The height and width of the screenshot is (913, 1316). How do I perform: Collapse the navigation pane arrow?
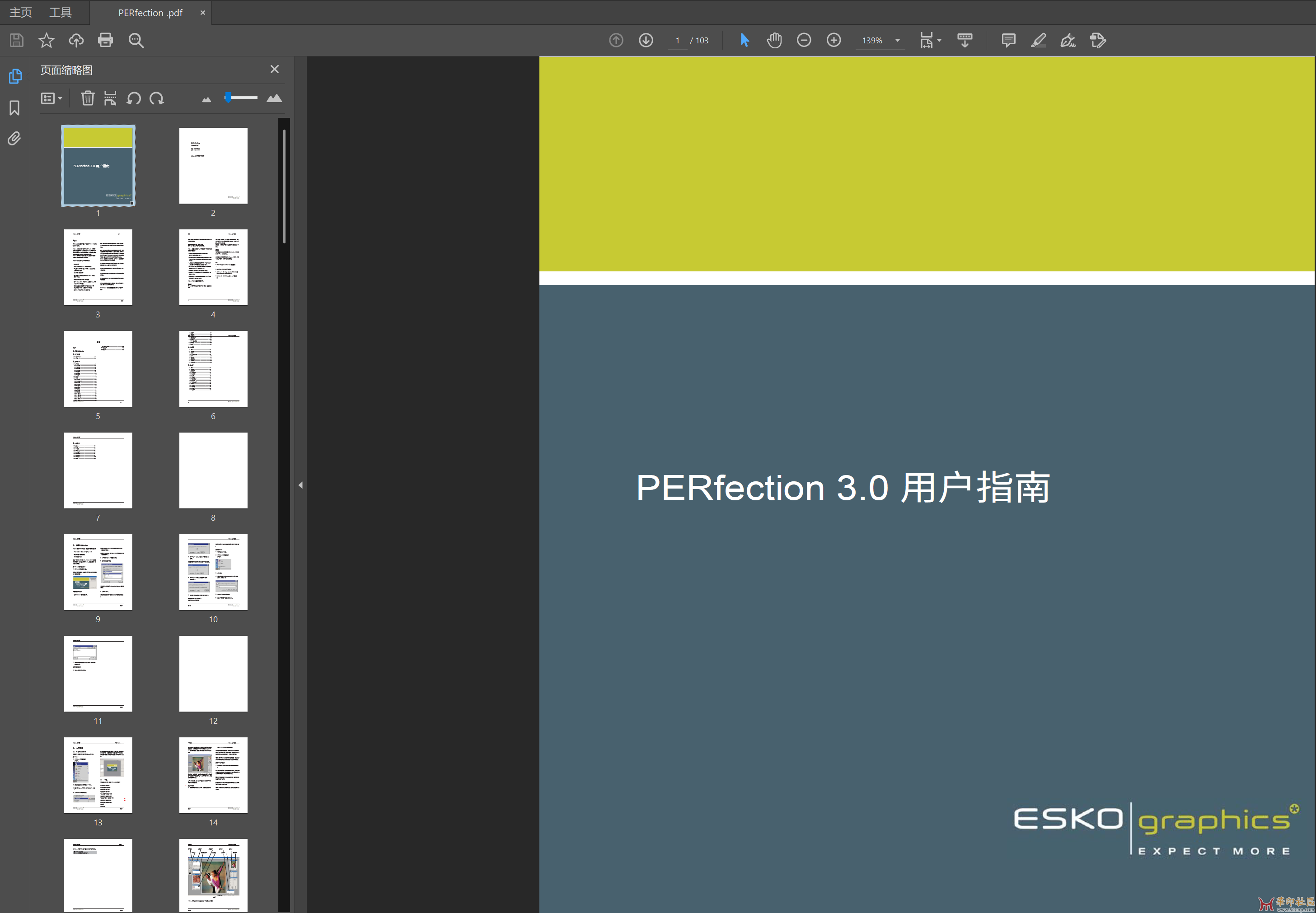301,485
